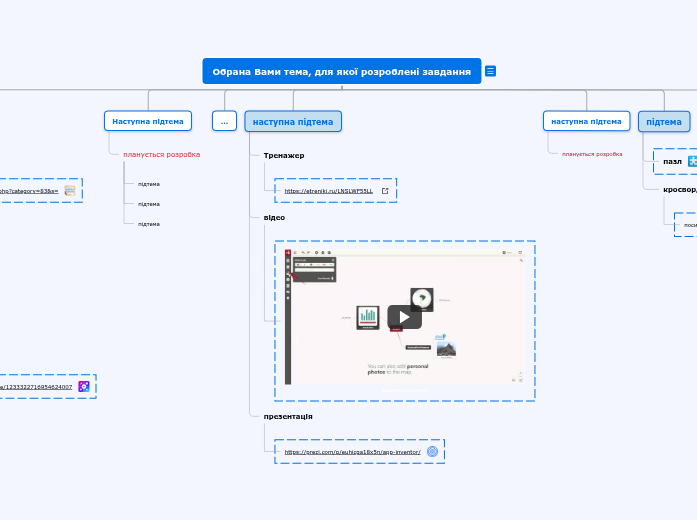Select the 'відео' subtopic
Image resolution: width=697 pixels, height=520 pixels.
[x=274, y=217]
